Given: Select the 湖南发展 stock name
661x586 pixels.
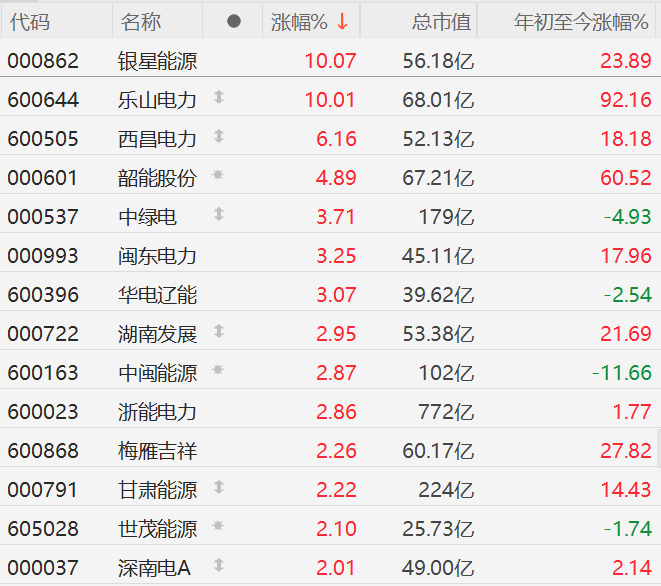Looking at the screenshot, I should (157, 334).
